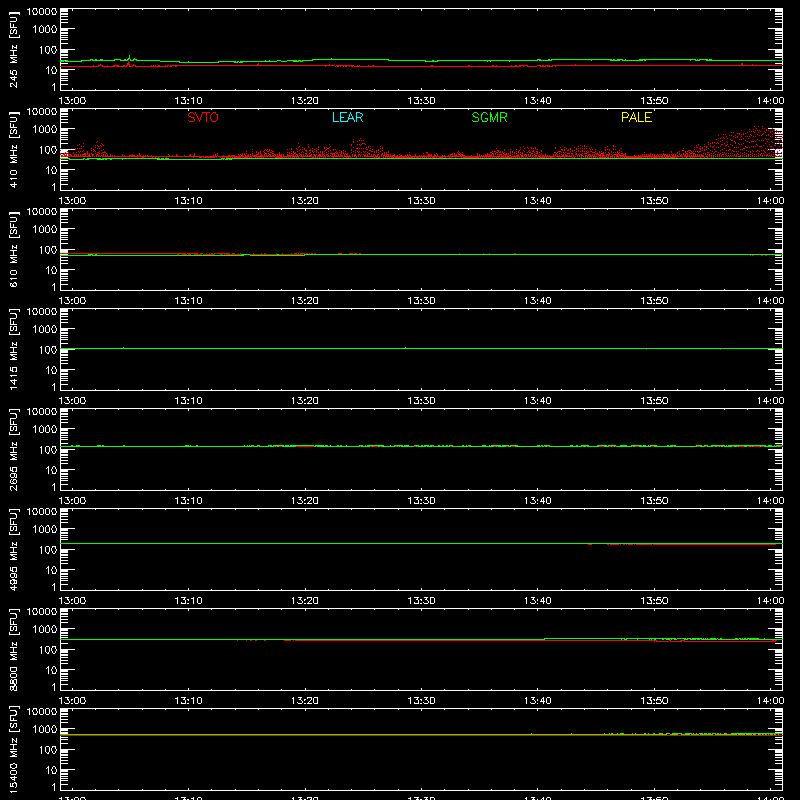800x800 pixels.
Task: Select the 8800 MHz [SFU] axis title
Action: [13, 649]
